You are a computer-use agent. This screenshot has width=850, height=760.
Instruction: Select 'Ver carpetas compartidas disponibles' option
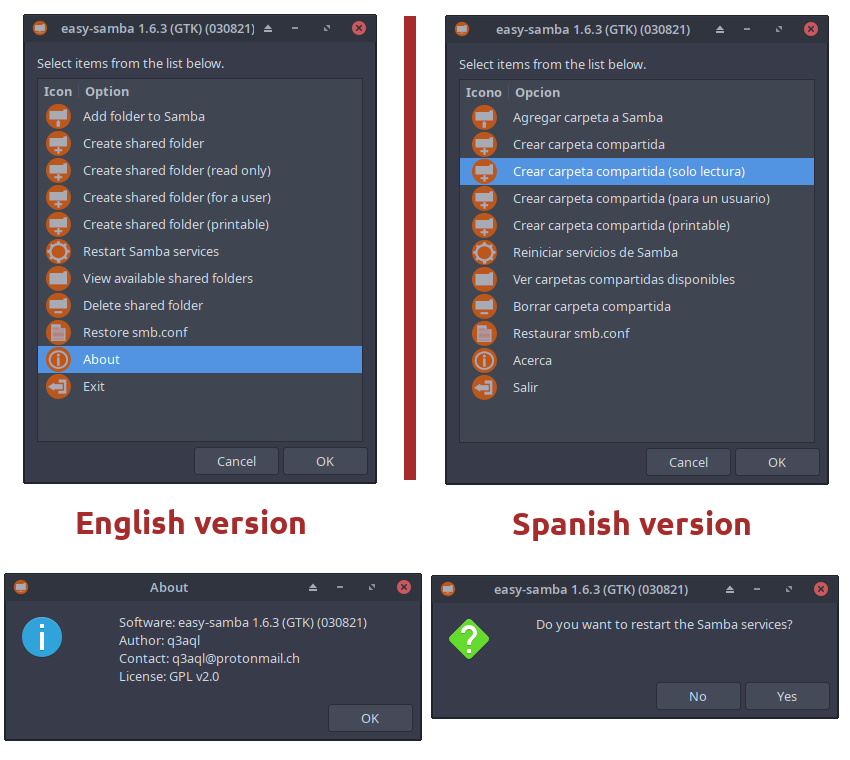(637, 280)
